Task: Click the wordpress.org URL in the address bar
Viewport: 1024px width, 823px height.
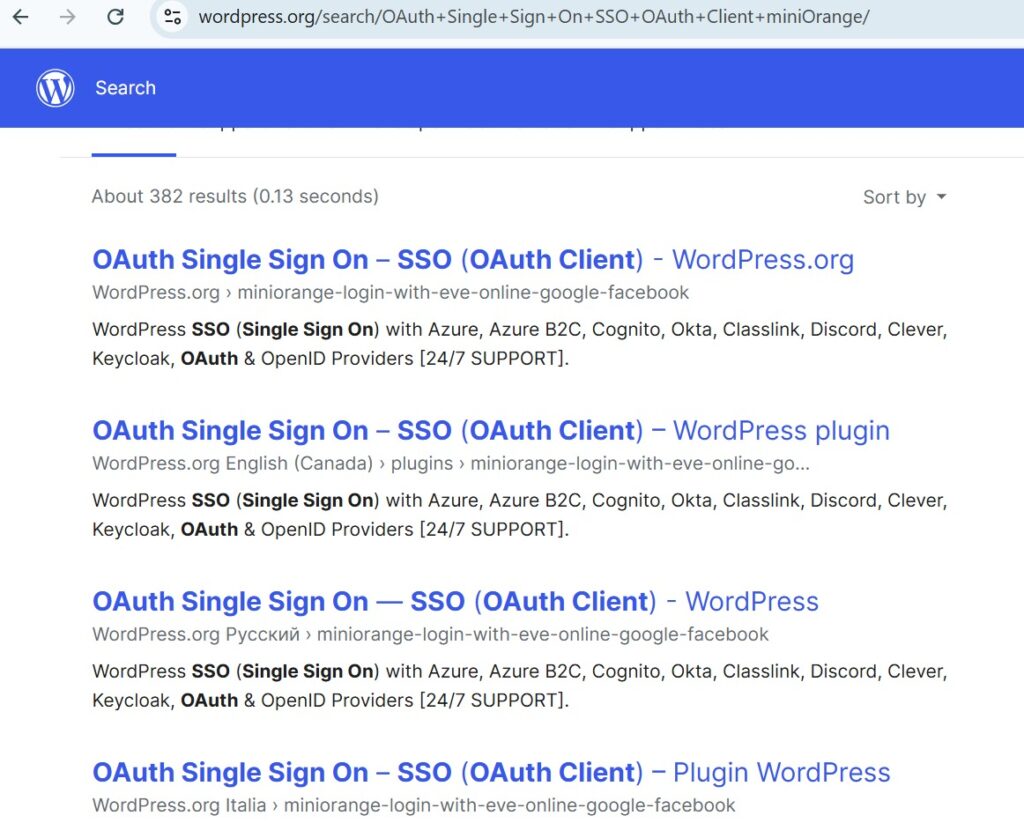Action: click(x=534, y=16)
